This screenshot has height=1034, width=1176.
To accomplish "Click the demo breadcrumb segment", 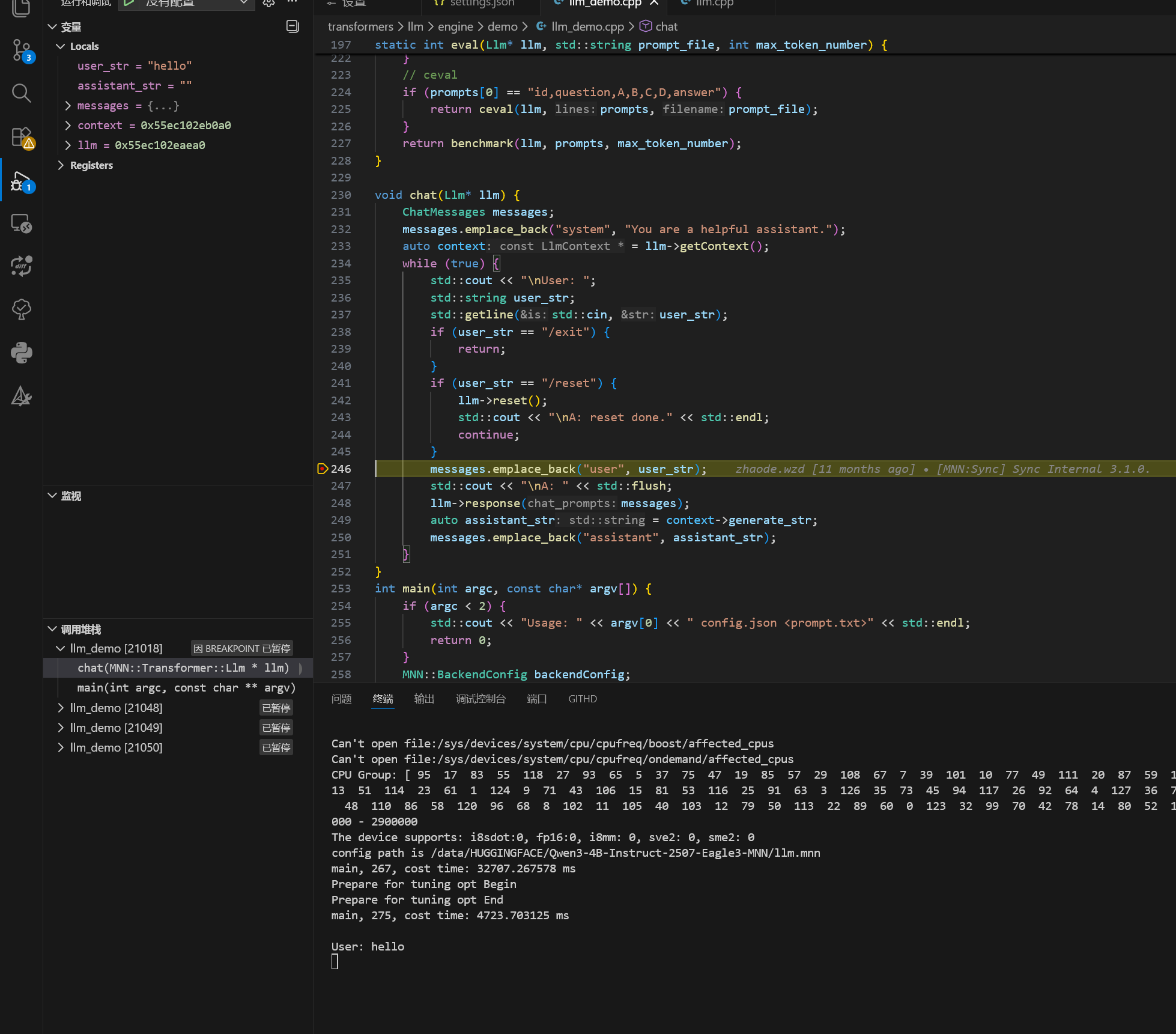I will [x=502, y=26].
